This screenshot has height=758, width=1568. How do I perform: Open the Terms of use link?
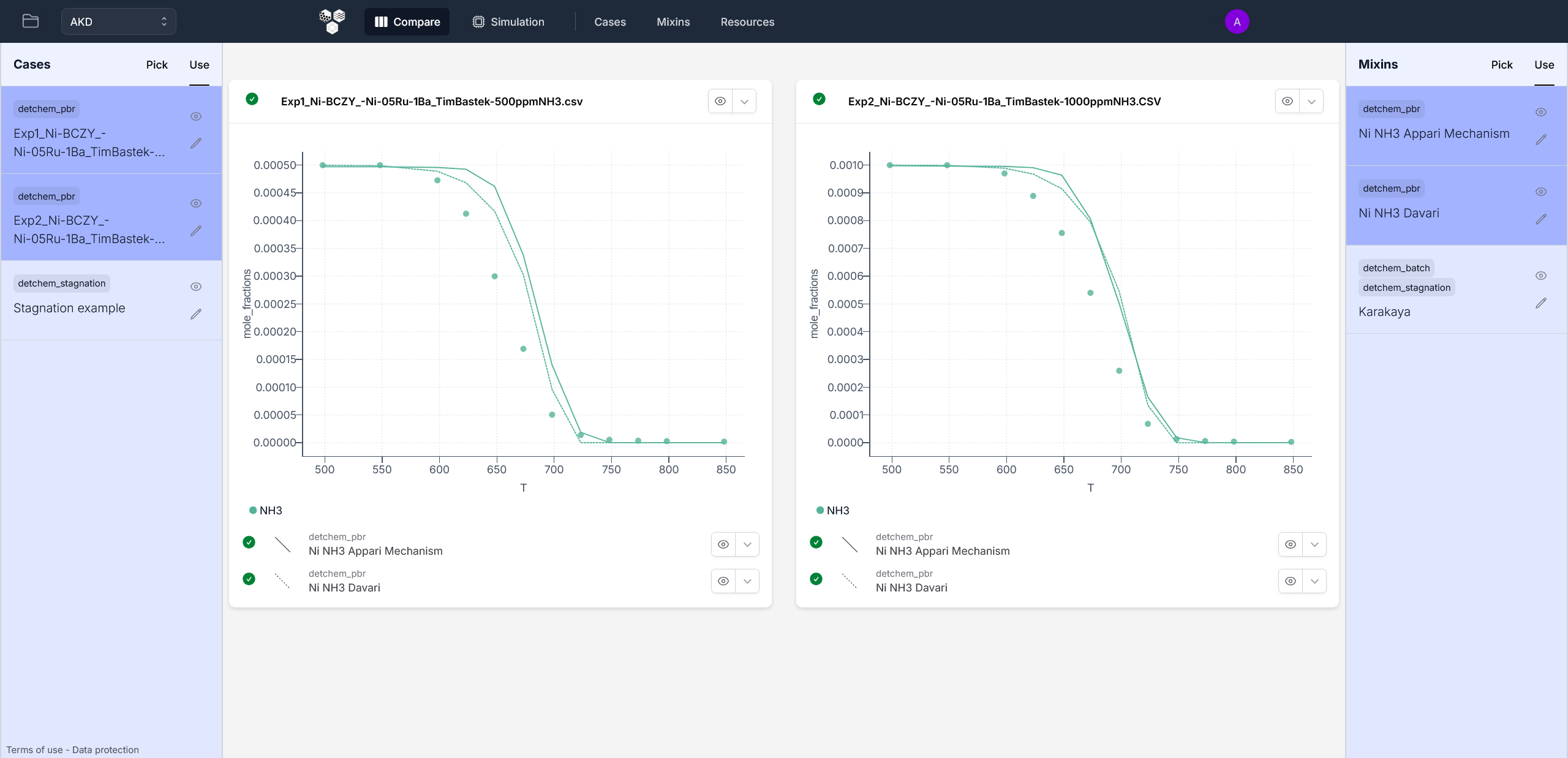point(34,749)
